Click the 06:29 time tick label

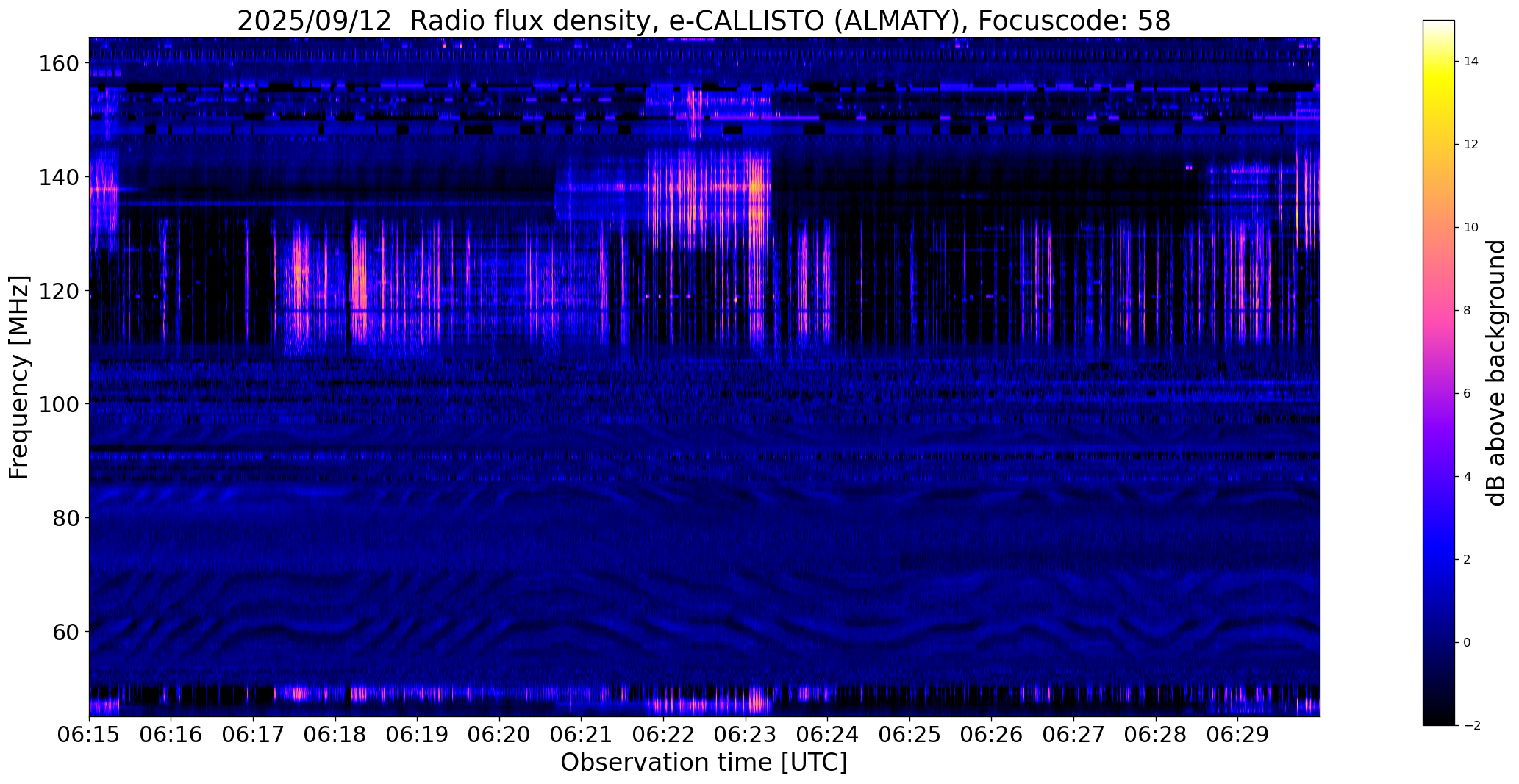coord(1238,734)
